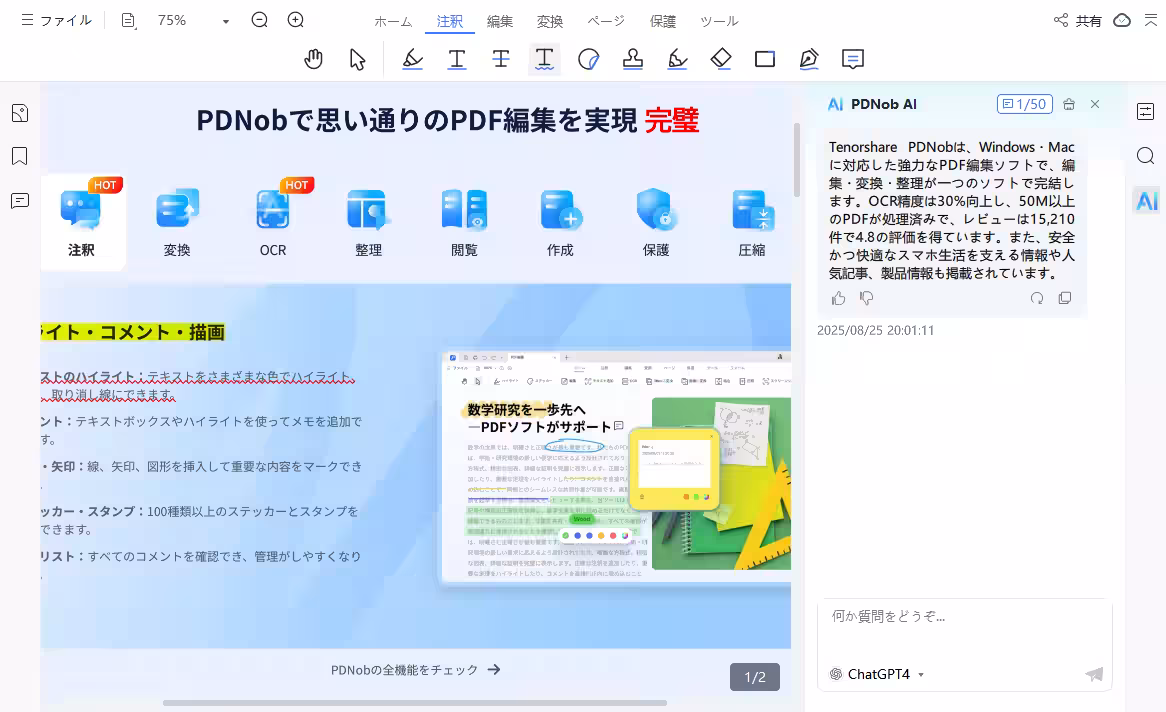The width and height of the screenshot is (1166, 712).
Task: Toggle the PDNob AI assistant panel
Action: tap(1146, 200)
